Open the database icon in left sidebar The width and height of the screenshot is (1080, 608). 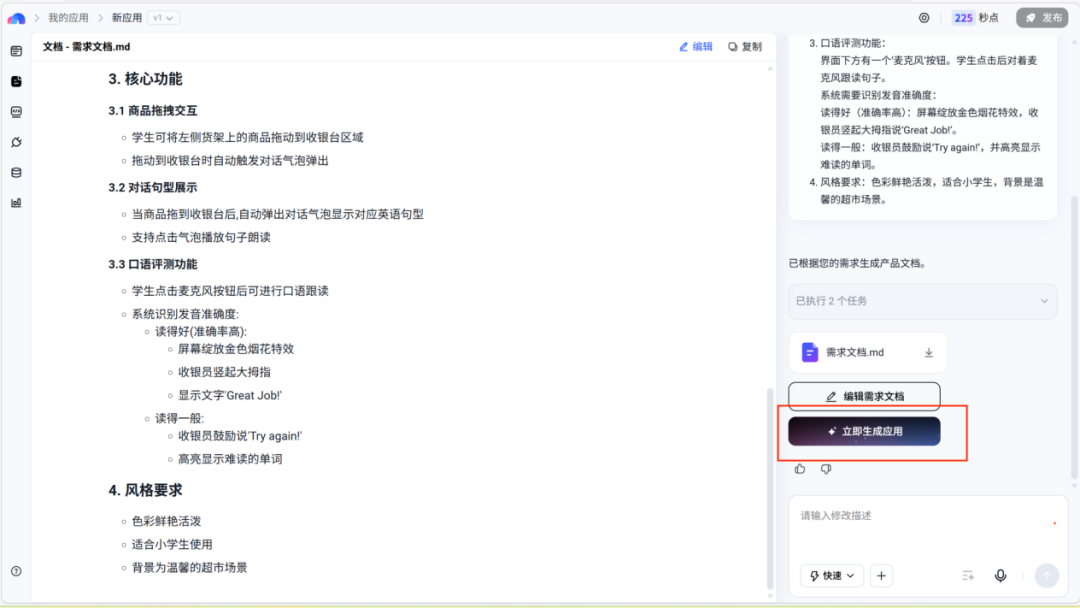[16, 171]
